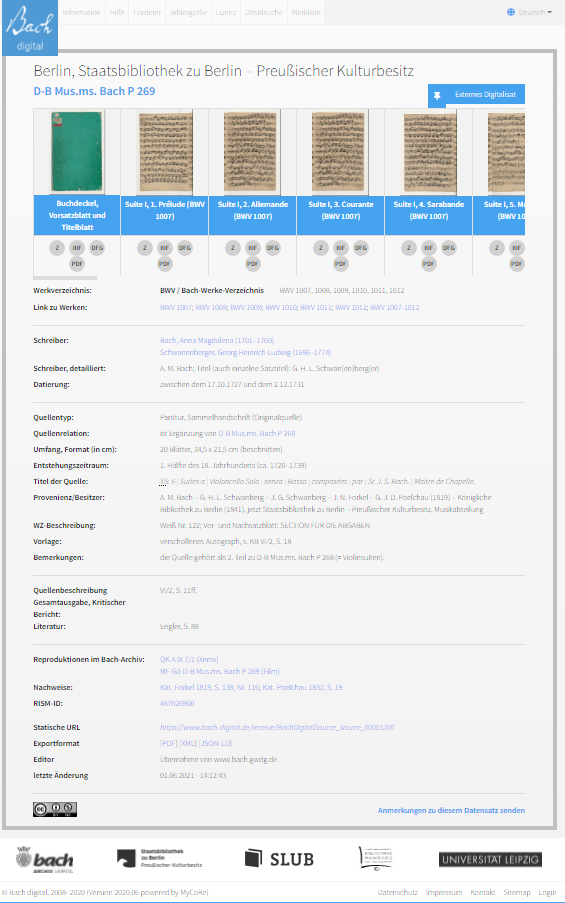The height and width of the screenshot is (903, 565).
Task: Open Bach, Anna Magdalena scribe link
Action: coord(217,340)
